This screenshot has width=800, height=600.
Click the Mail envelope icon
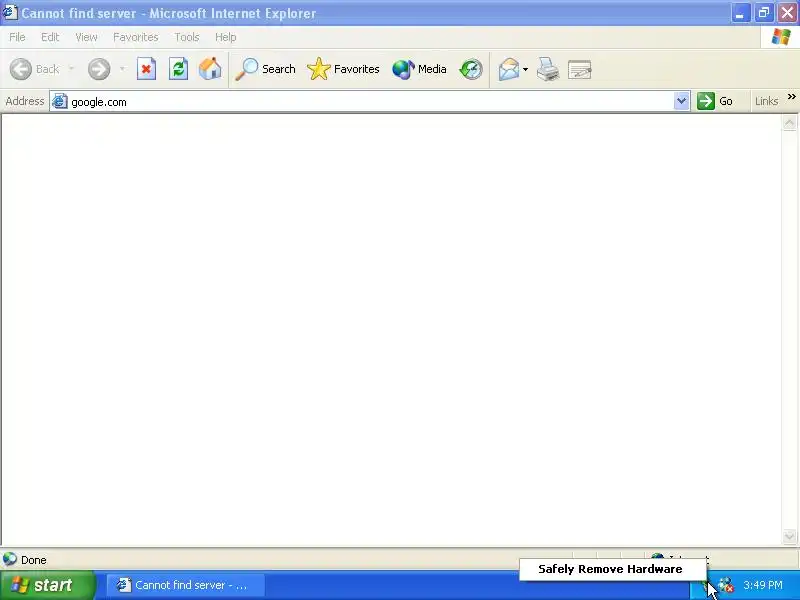pyautogui.click(x=509, y=69)
